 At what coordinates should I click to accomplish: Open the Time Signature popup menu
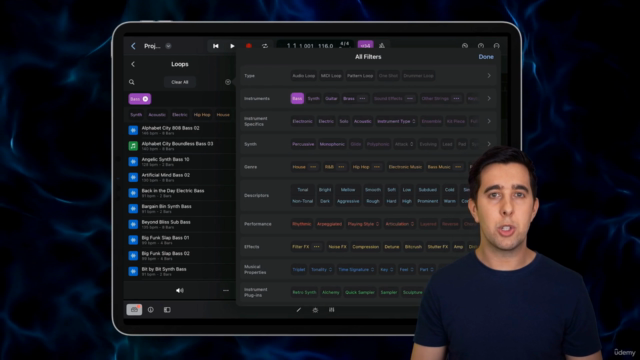coord(356,269)
